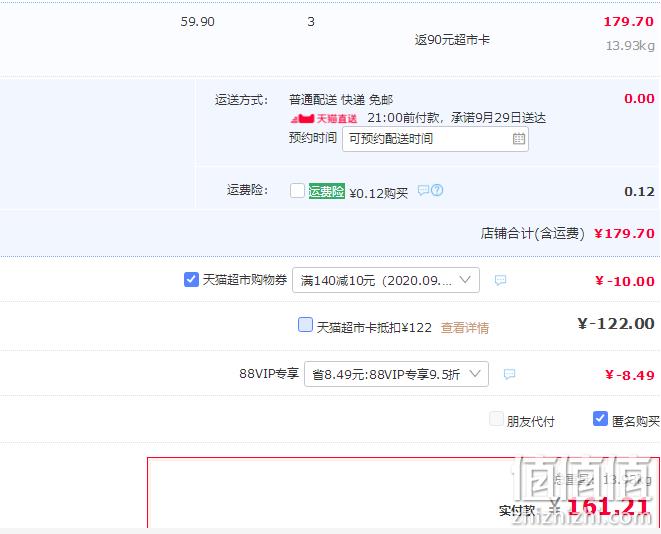This screenshot has height=534, width=661.
Task: Click 可预约配送时间 input field
Action: [x=435, y=139]
